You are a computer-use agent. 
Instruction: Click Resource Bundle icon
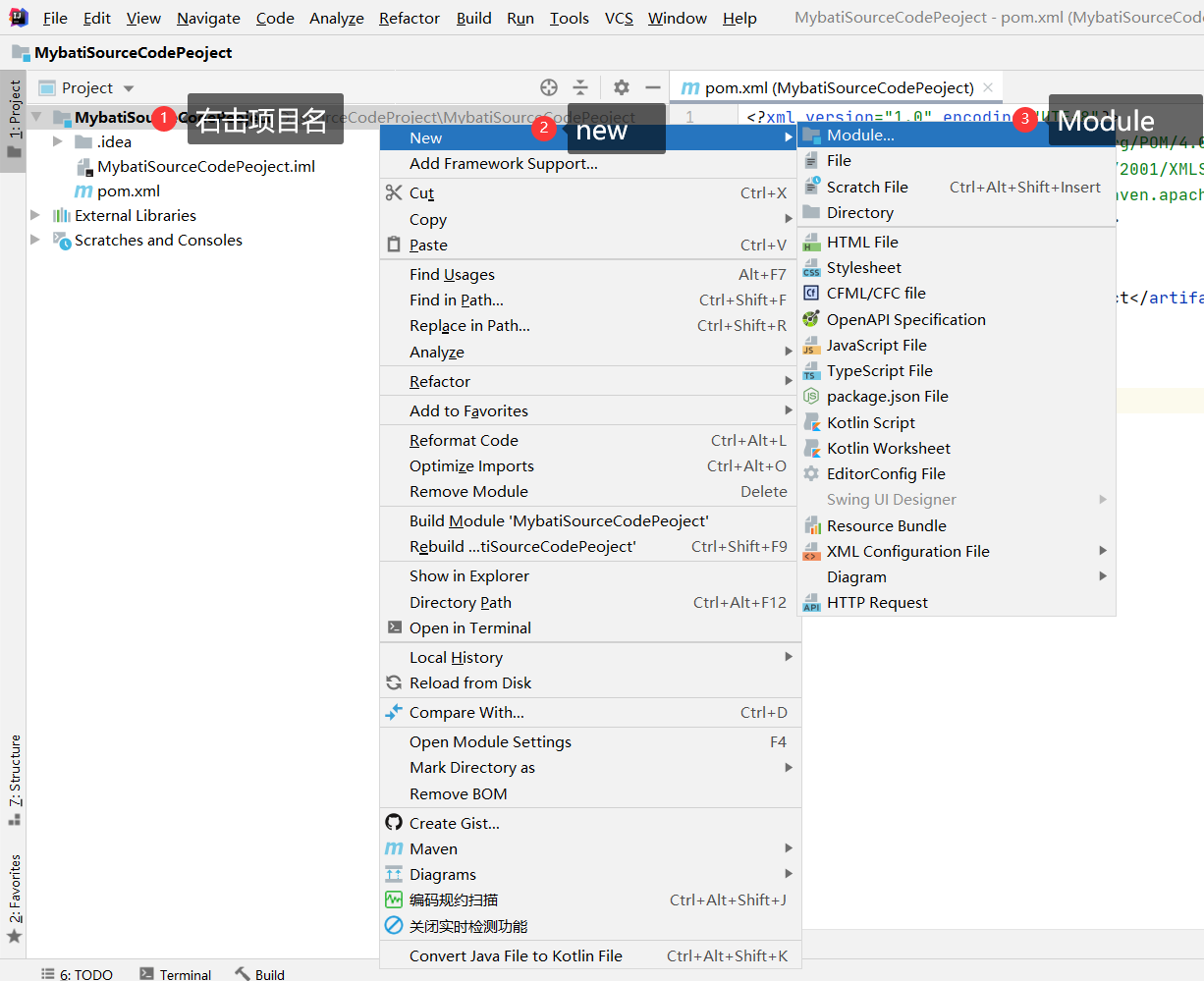tap(811, 525)
